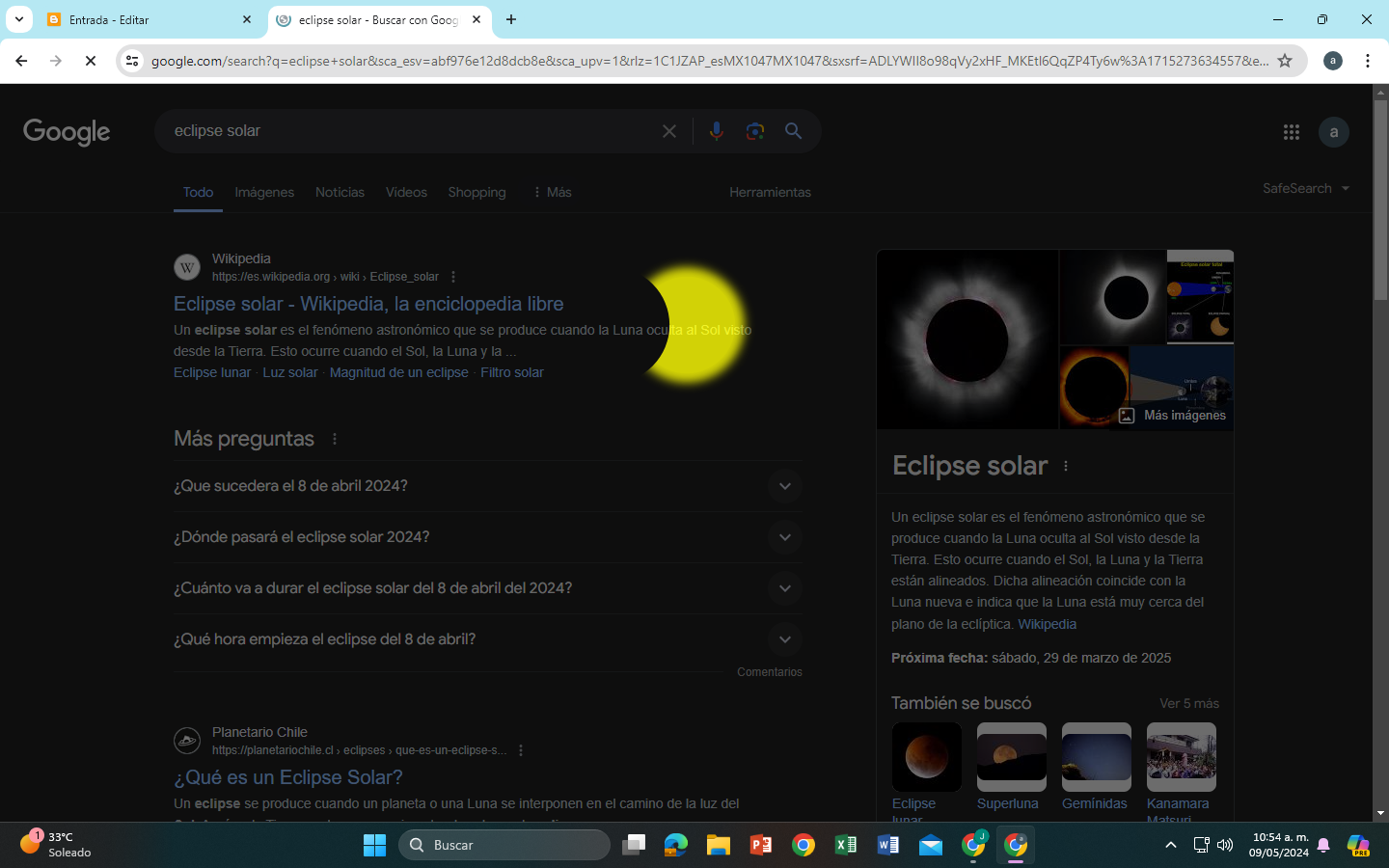Open the three-dot menu of the Planetario Chile result
Image resolution: width=1389 pixels, height=868 pixels.
pyautogui.click(x=521, y=750)
